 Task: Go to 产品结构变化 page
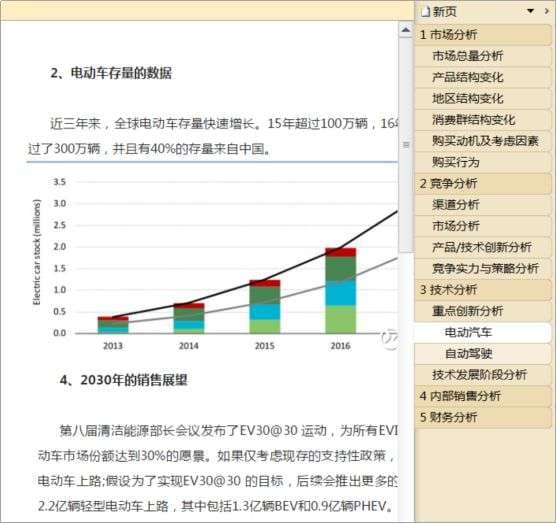pos(483,77)
